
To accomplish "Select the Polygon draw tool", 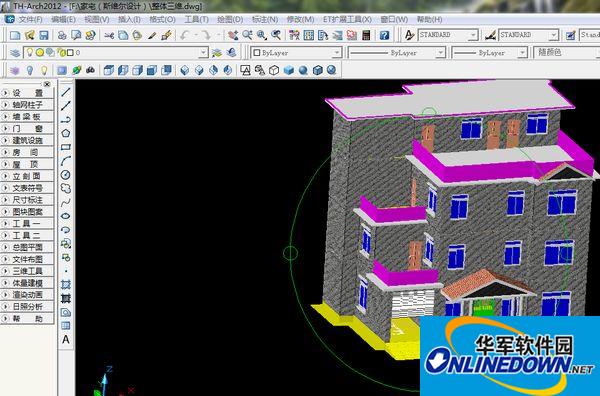I will pos(66,133).
